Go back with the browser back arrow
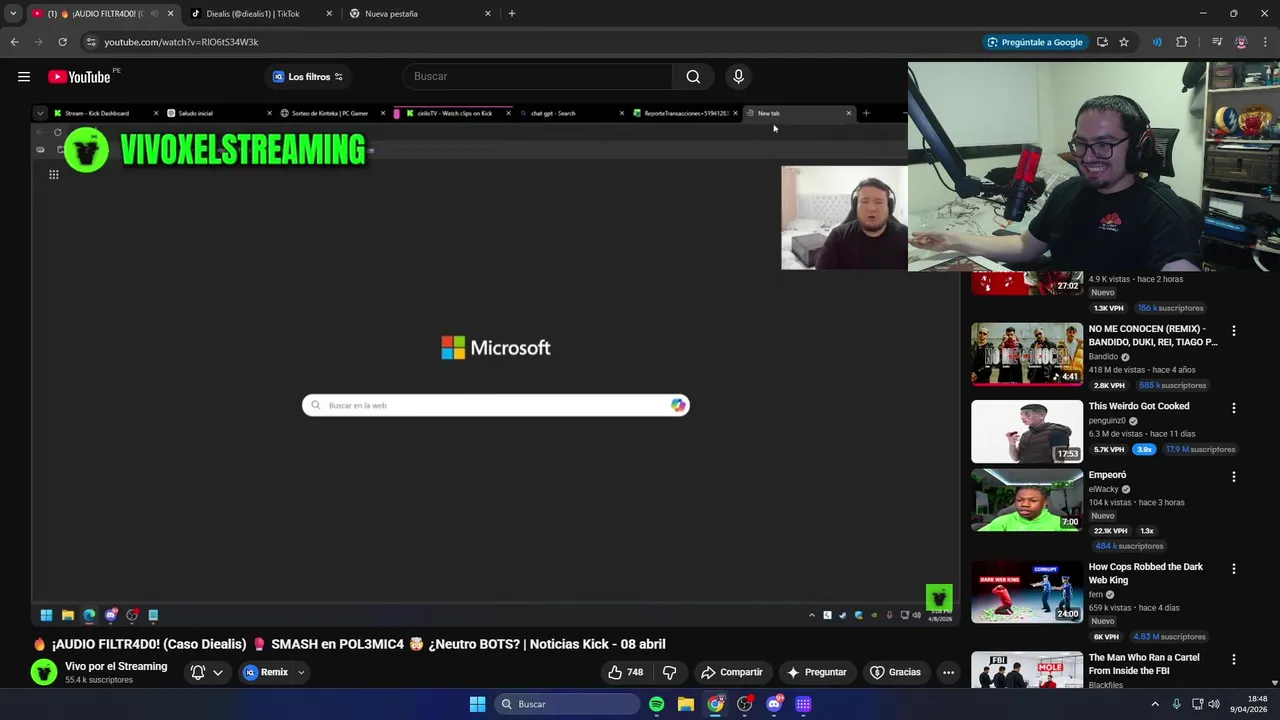 click(14, 42)
